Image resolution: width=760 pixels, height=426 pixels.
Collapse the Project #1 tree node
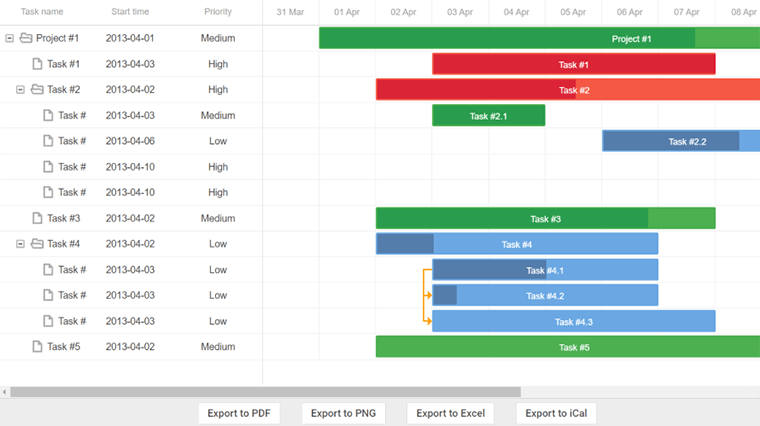pos(10,39)
